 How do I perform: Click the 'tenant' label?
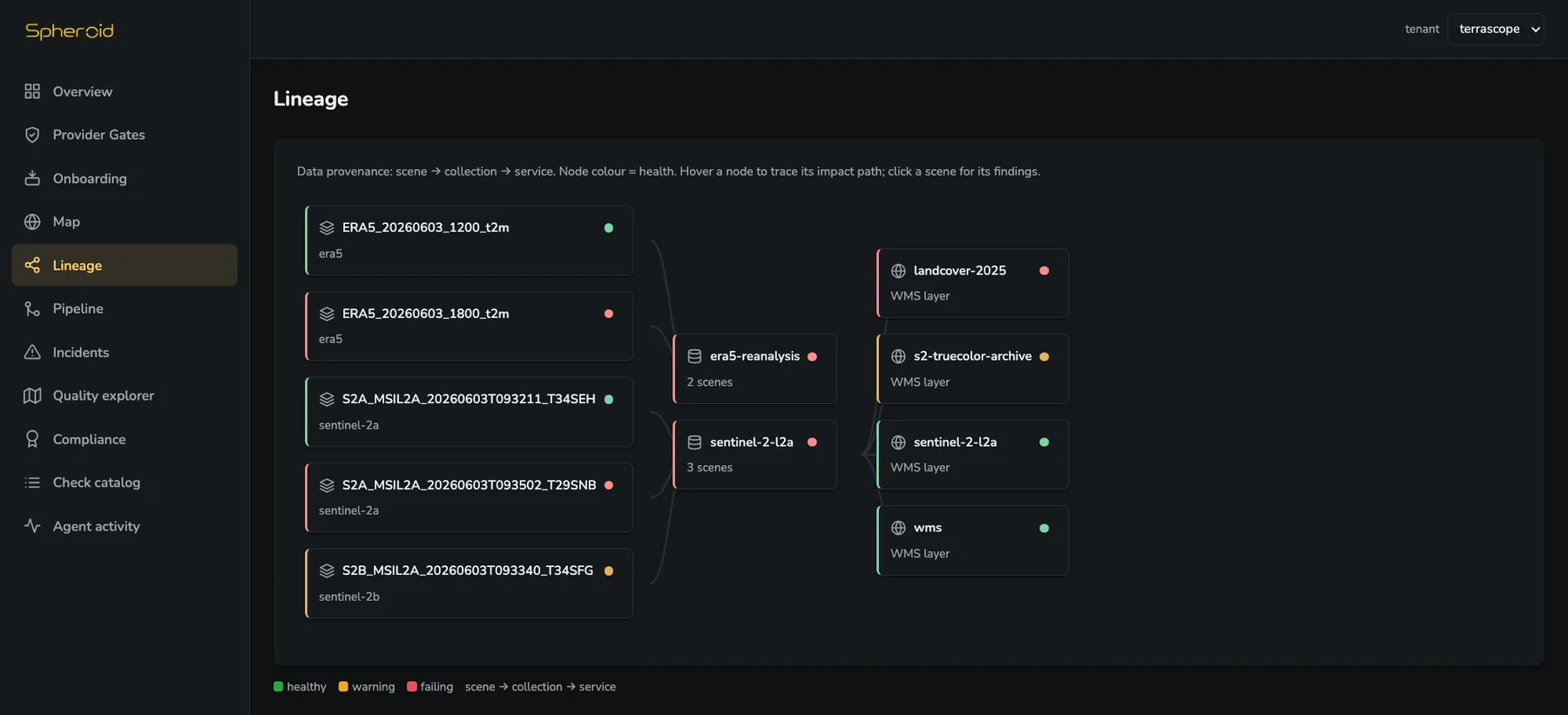pyautogui.click(x=1422, y=29)
